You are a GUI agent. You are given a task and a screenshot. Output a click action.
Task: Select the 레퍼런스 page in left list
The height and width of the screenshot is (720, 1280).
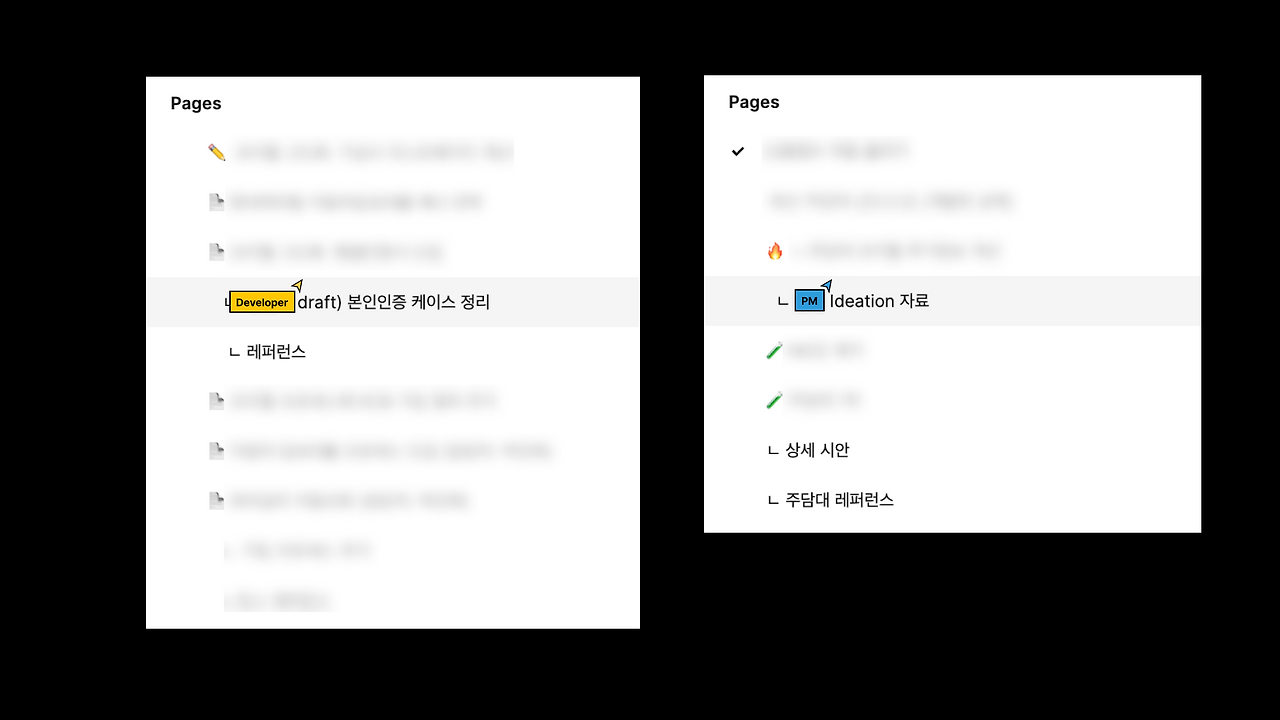coord(276,352)
